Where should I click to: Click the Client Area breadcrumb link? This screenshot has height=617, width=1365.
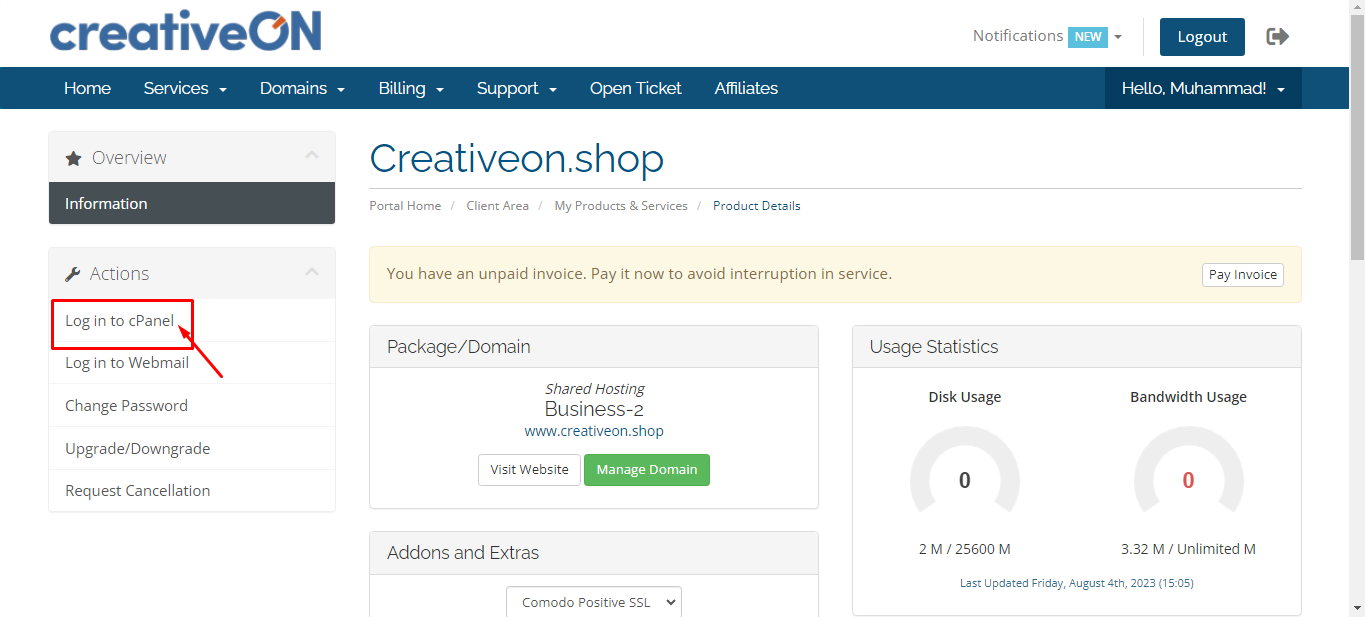(497, 206)
